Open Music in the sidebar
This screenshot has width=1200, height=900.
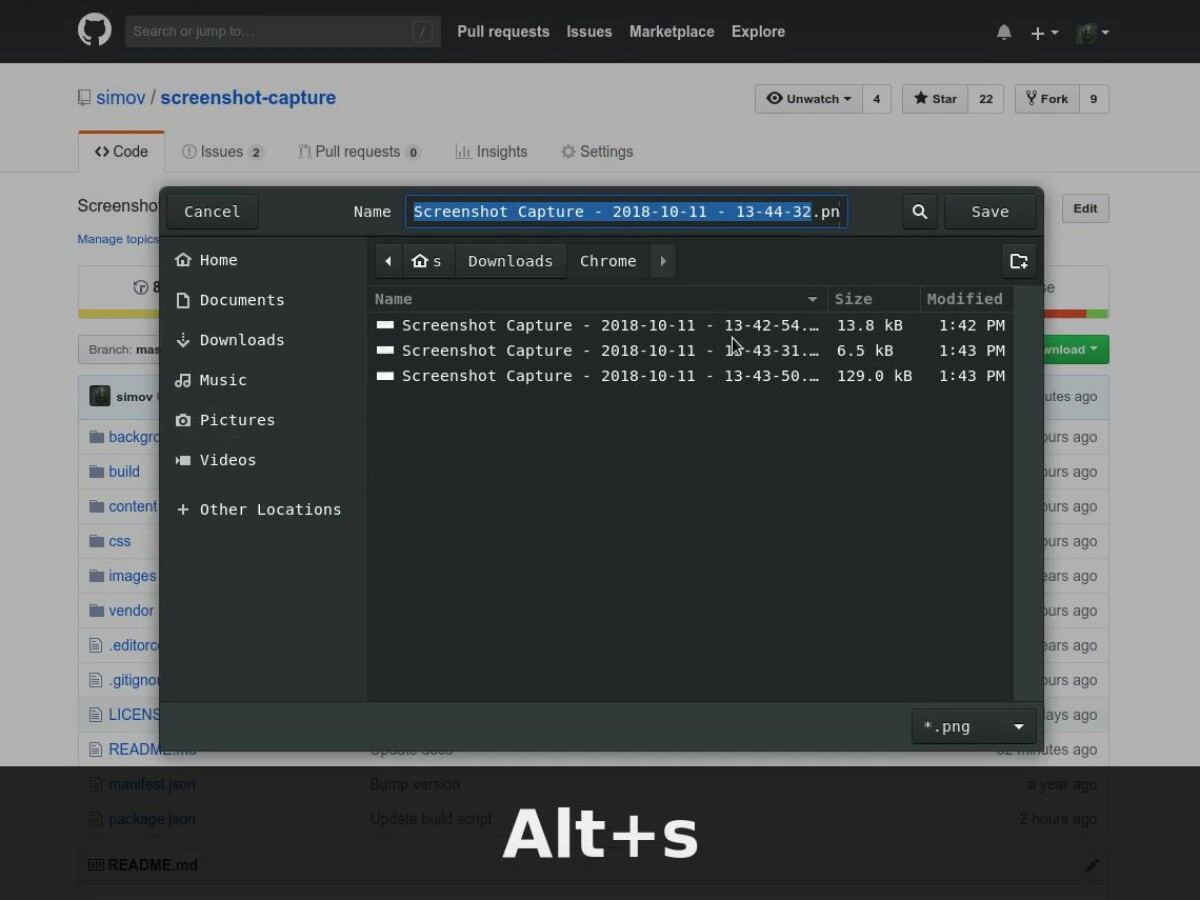point(222,380)
